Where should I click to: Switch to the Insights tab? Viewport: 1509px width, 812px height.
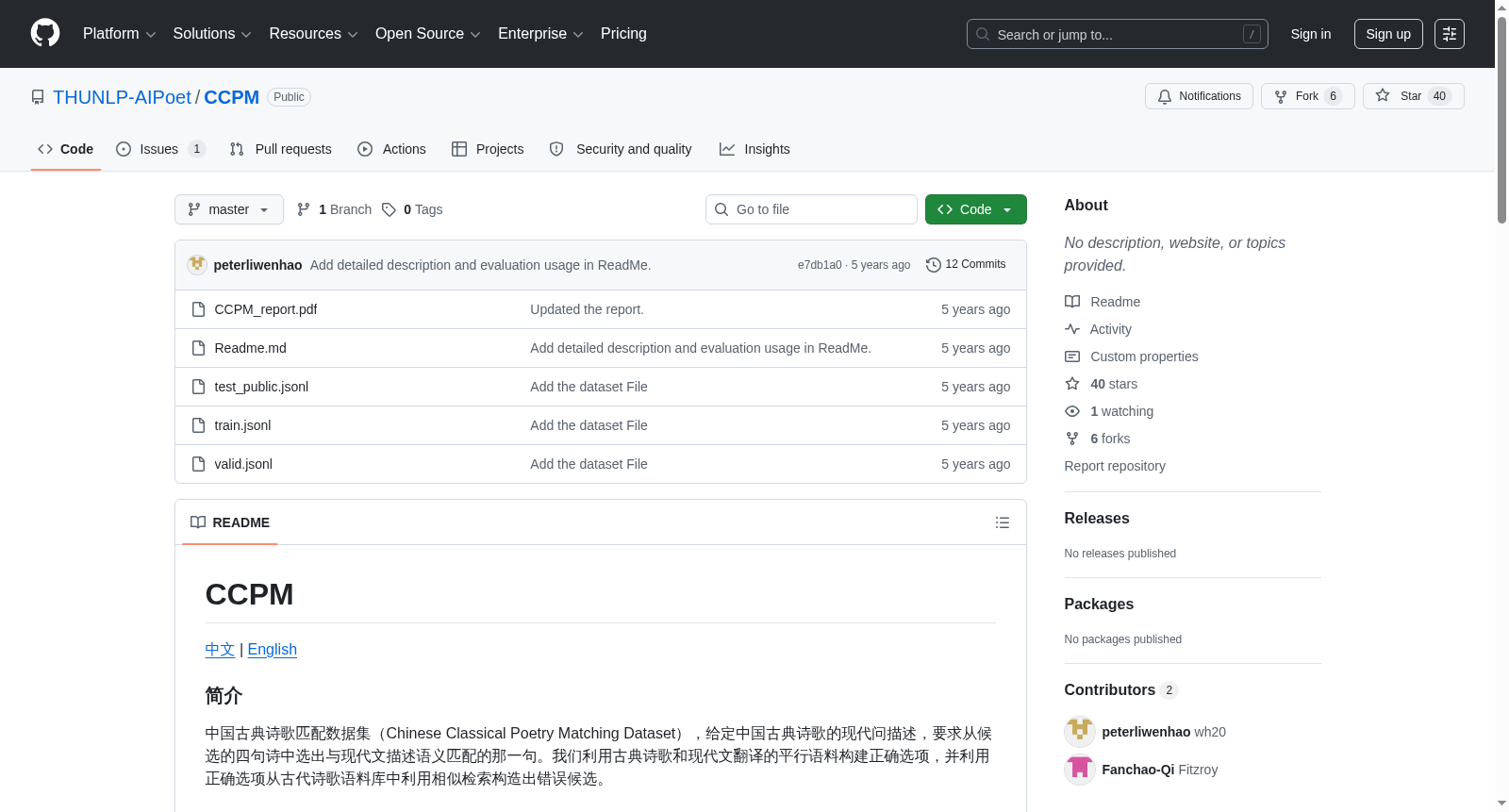coord(754,149)
